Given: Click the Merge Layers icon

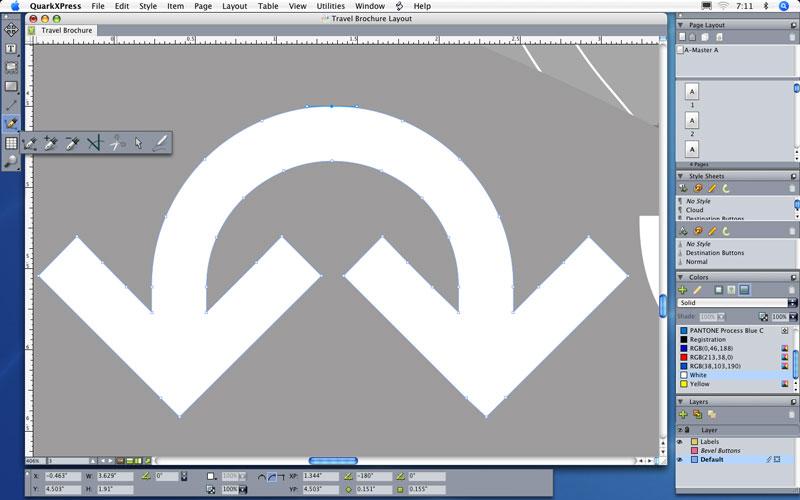Looking at the screenshot, I should [x=712, y=414].
